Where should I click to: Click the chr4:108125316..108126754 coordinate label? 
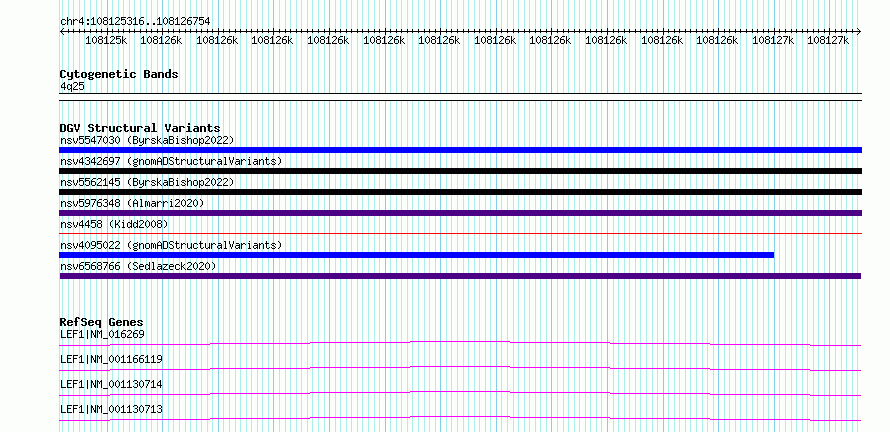(x=135, y=21)
